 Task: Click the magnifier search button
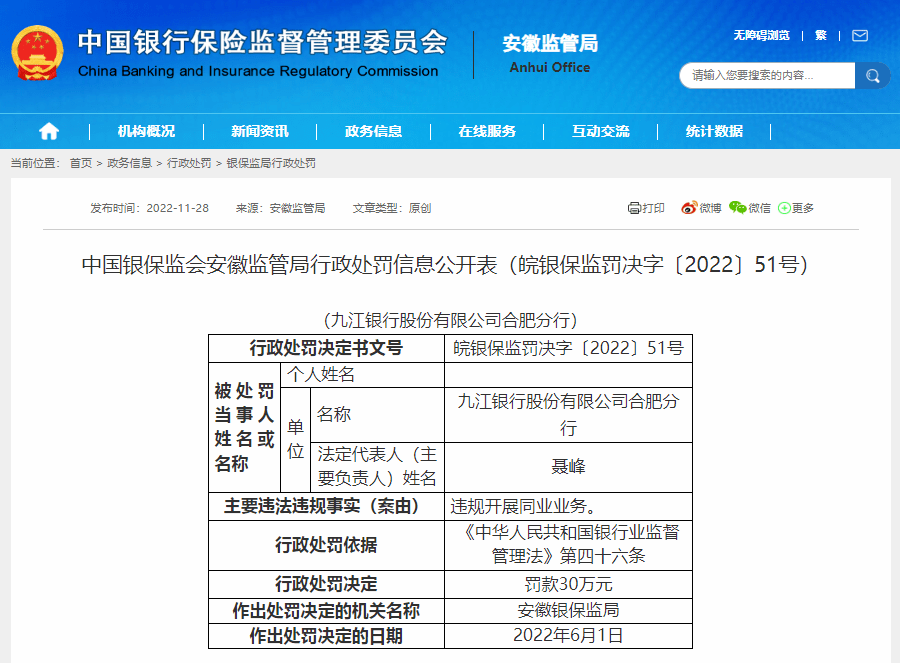[x=872, y=75]
